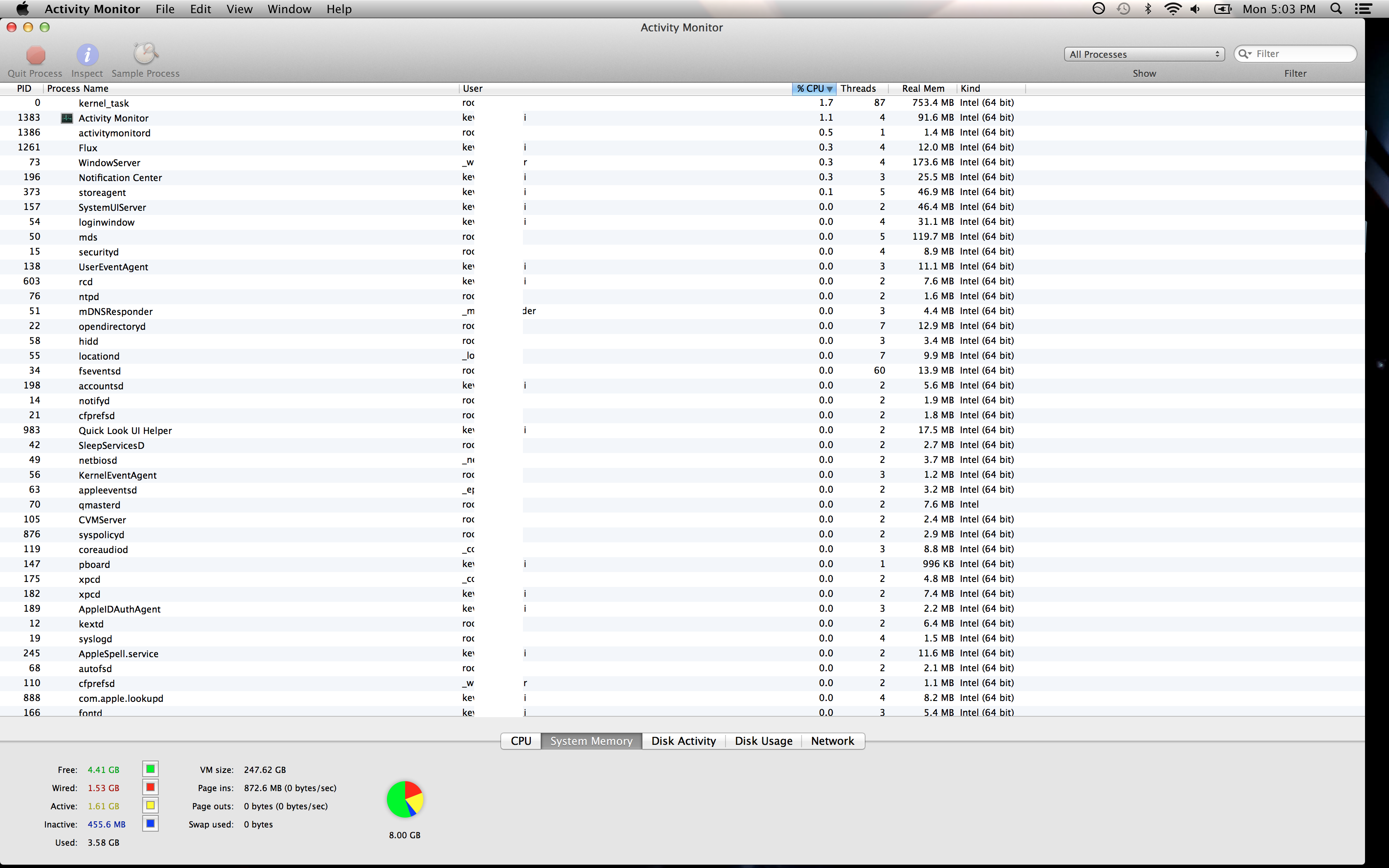
Task: Click the circular status icon left of Time Machine
Action: click(x=1098, y=9)
